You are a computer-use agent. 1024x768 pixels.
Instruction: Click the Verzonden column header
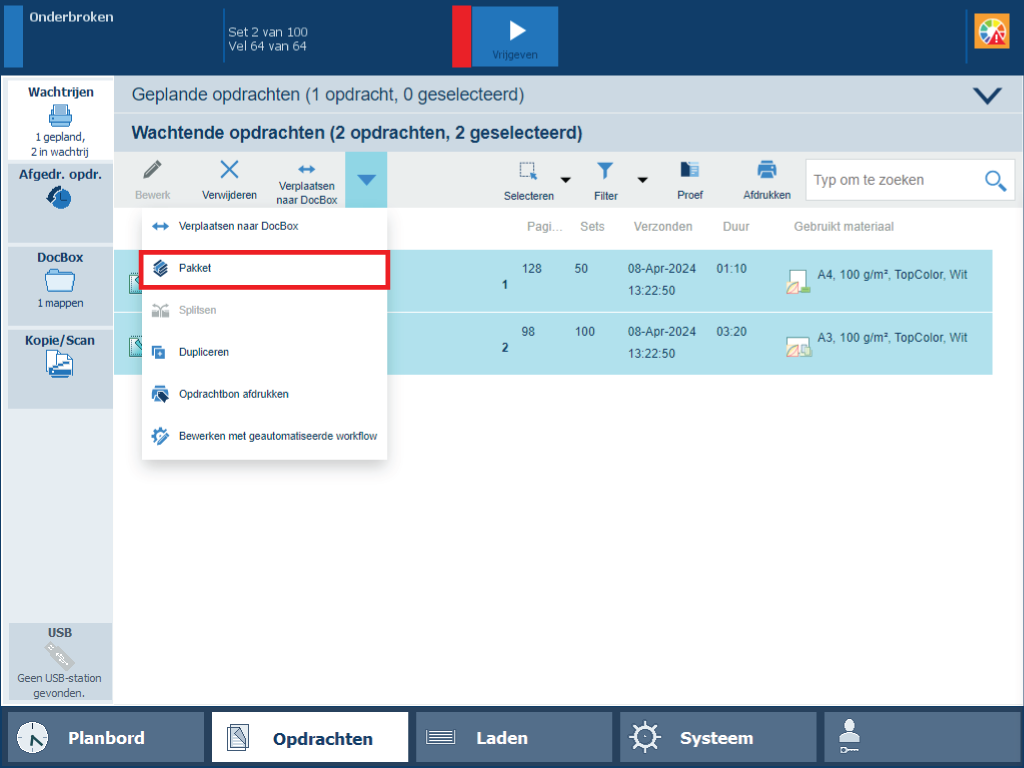click(x=662, y=227)
